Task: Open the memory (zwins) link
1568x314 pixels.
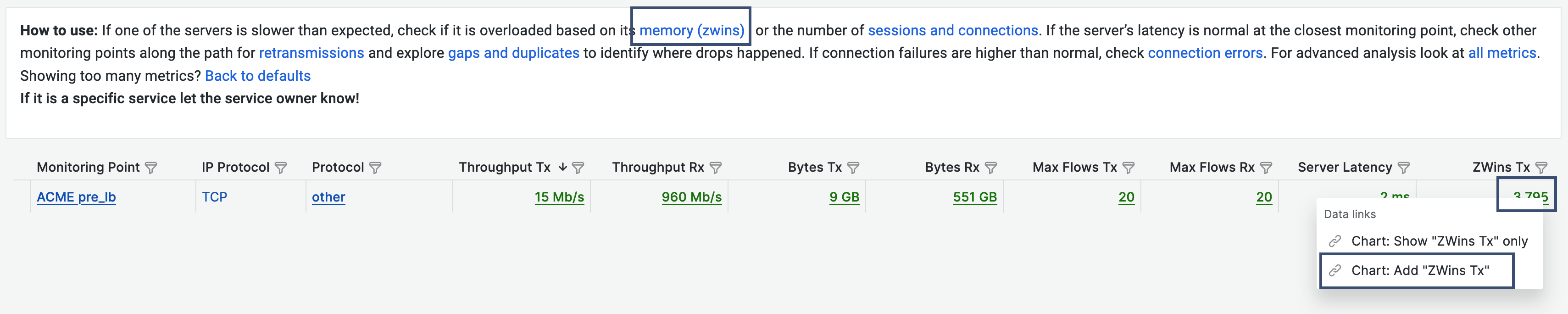Action: click(x=691, y=30)
